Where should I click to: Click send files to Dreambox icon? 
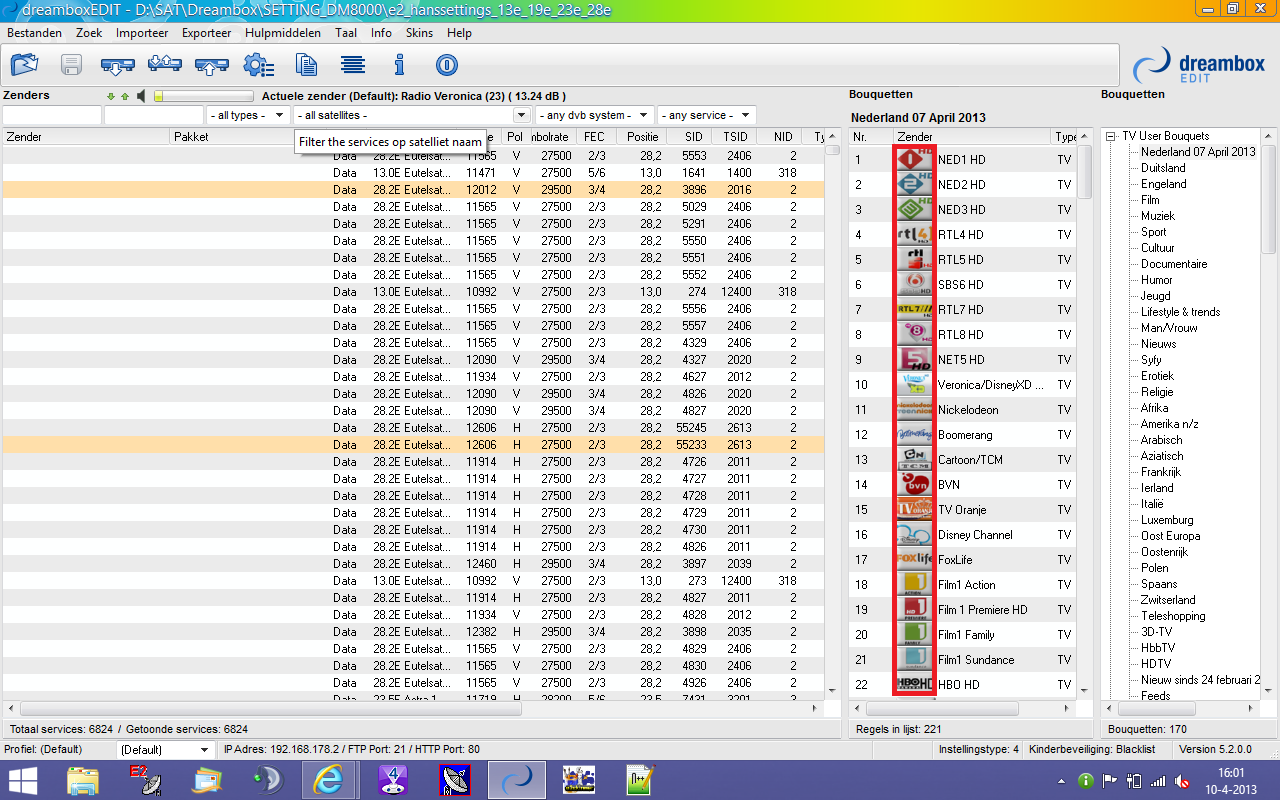coord(211,66)
